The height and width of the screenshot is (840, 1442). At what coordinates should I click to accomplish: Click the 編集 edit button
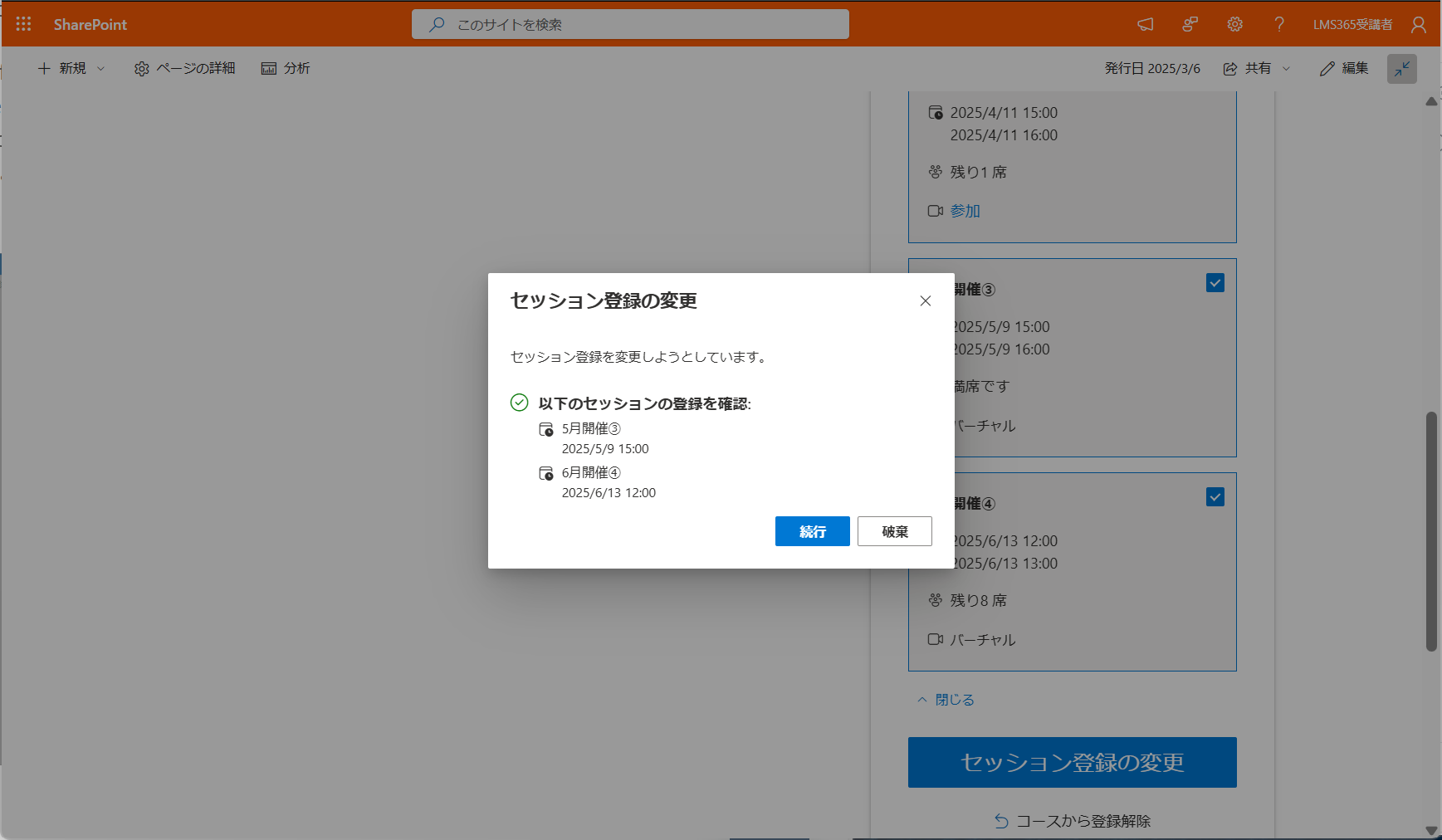pos(1344,68)
